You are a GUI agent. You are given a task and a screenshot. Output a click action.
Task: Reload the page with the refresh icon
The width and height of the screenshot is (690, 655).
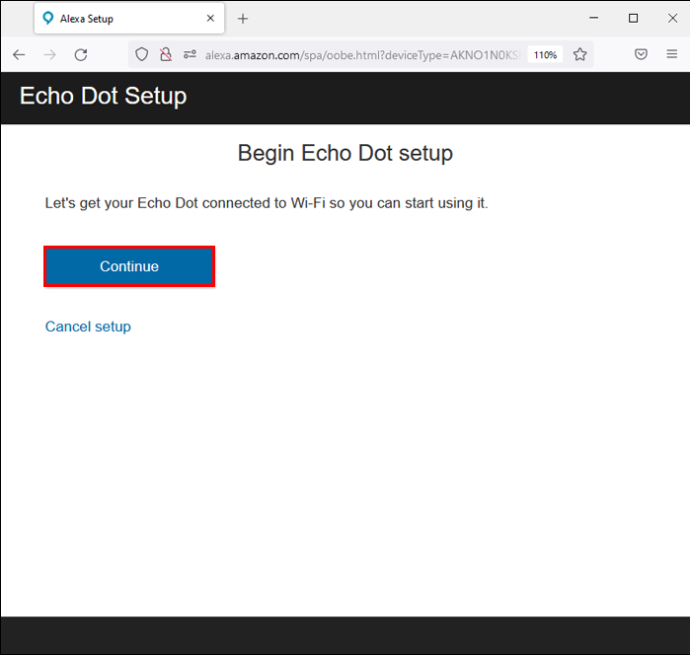point(81,55)
